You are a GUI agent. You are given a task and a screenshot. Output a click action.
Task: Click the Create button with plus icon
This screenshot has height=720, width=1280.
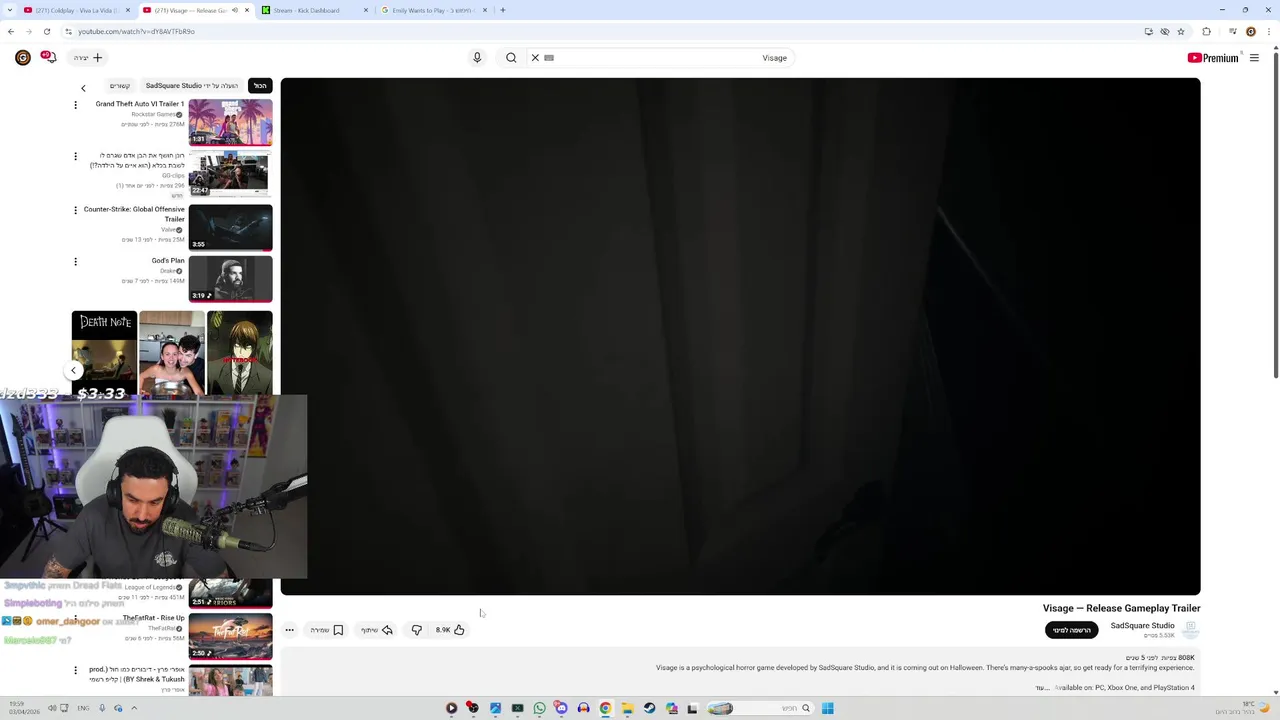point(88,58)
